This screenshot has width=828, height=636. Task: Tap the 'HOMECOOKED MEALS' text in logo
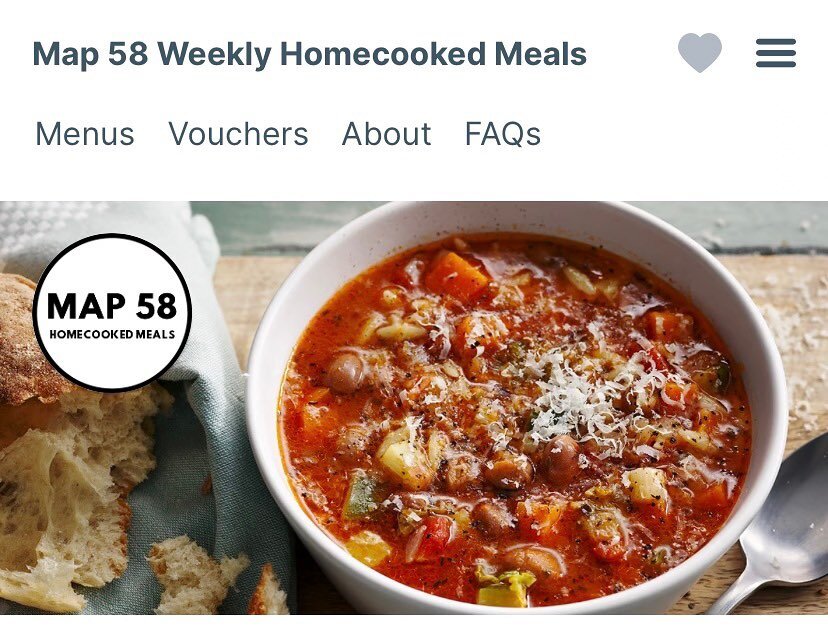point(112,334)
